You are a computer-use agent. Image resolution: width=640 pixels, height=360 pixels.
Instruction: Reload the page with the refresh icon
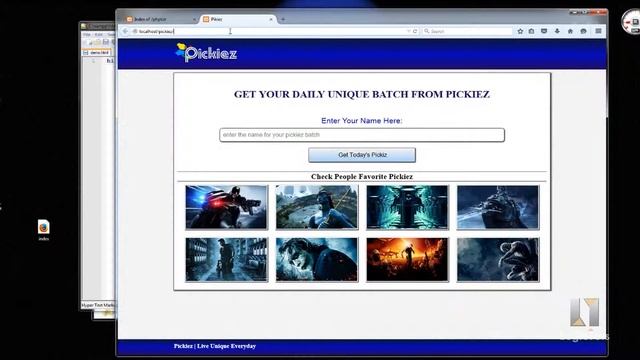click(x=415, y=31)
